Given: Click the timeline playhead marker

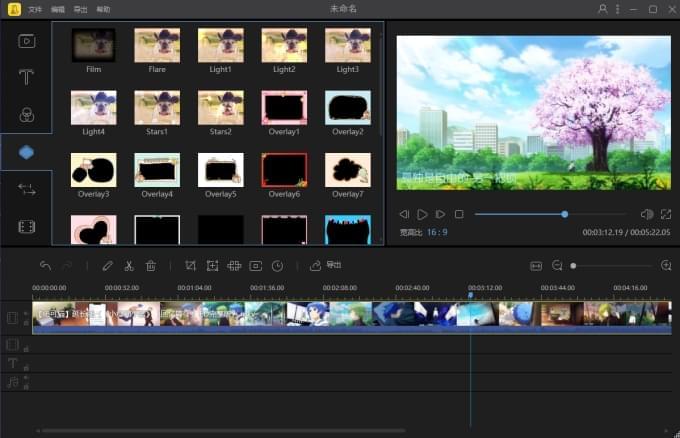Looking at the screenshot, I should click(x=471, y=295).
